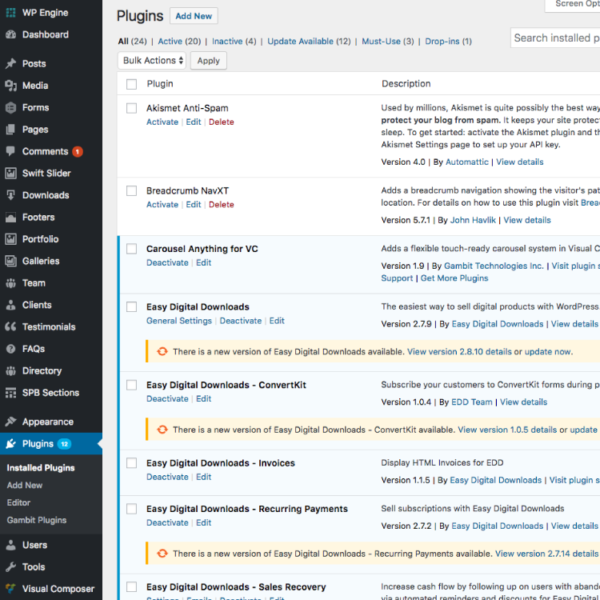Show Drop-ins (1) plugins
The image size is (600, 600).
pyautogui.click(x=448, y=41)
